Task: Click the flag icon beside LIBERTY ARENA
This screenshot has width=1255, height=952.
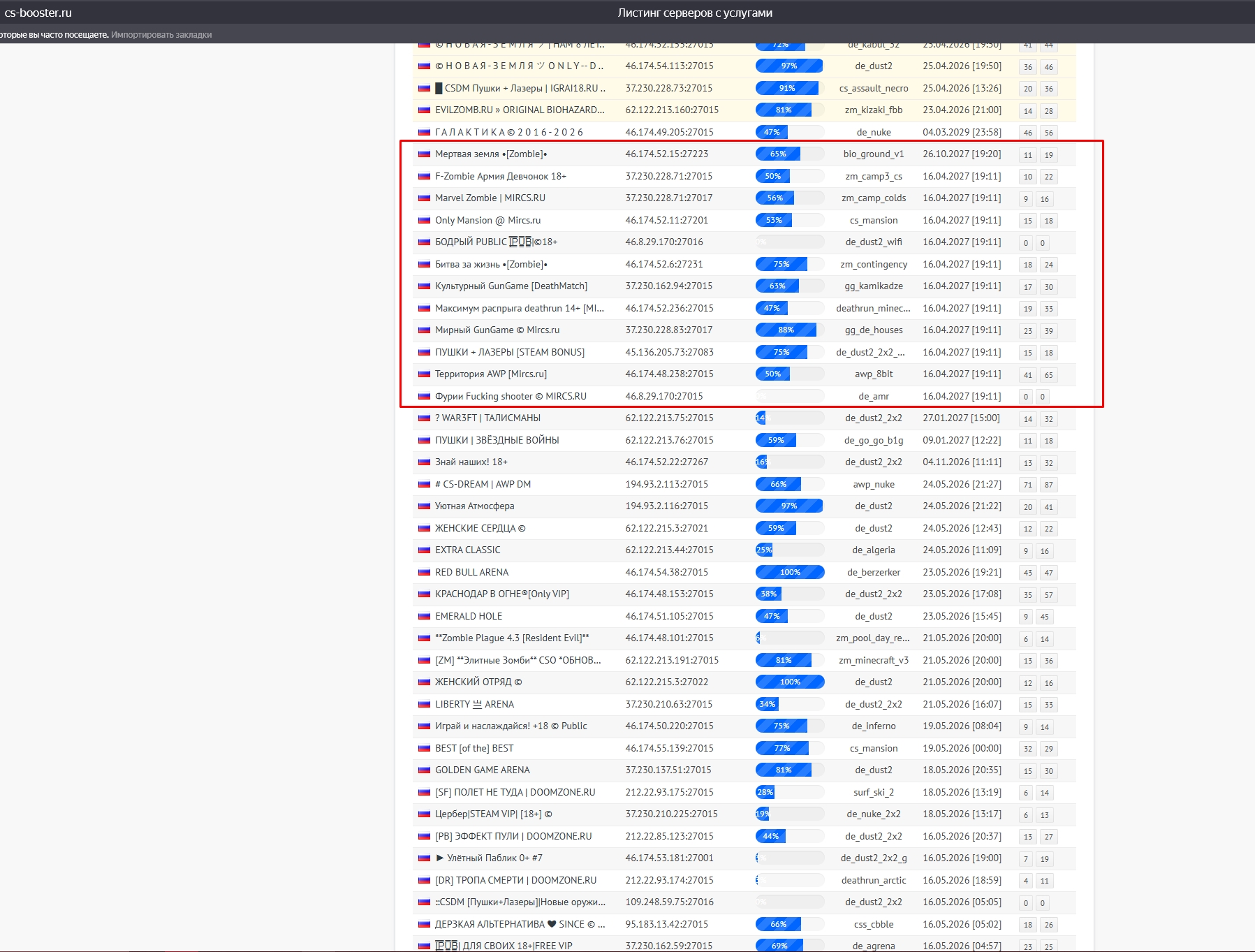Action: [x=424, y=704]
